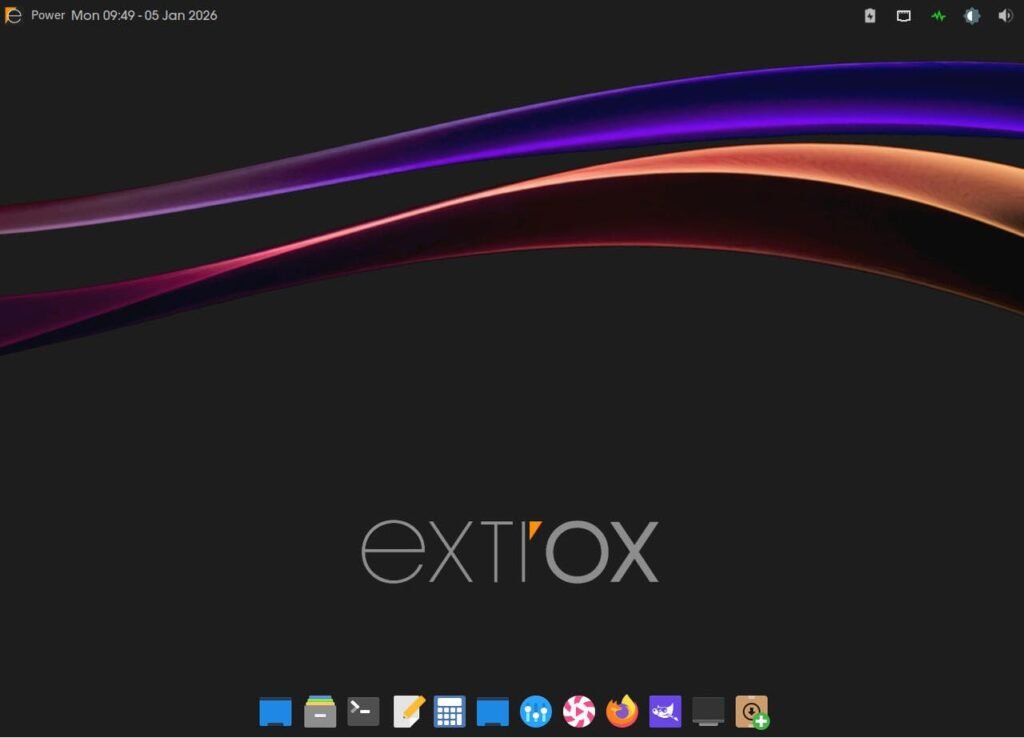
Task: Launch the Calculator app
Action: [x=449, y=711]
